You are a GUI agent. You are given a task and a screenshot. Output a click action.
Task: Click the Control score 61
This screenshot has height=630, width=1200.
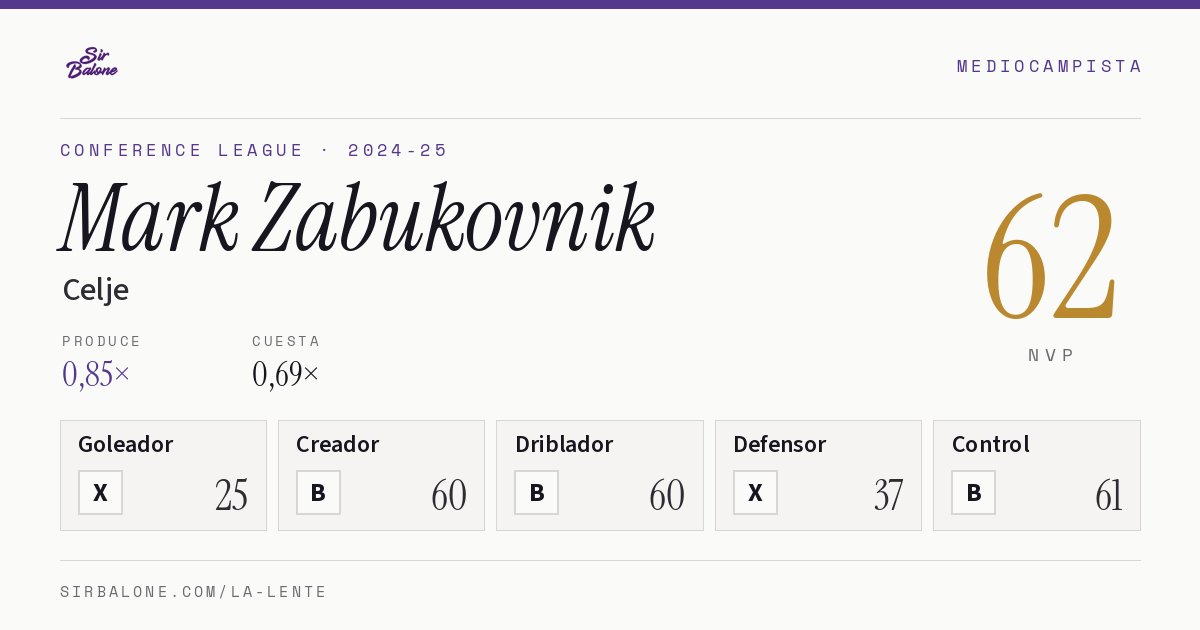tap(1109, 495)
